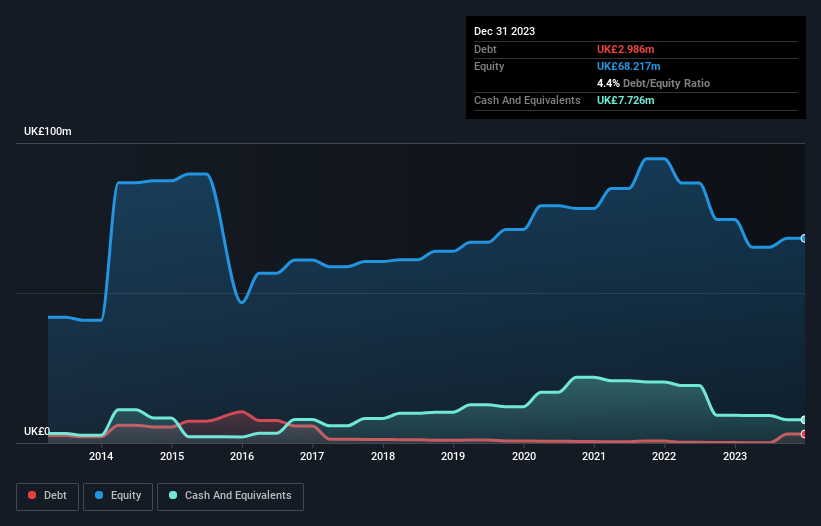821x526 pixels.
Task: Click the 2018 x-axis label
Action: coord(383,456)
